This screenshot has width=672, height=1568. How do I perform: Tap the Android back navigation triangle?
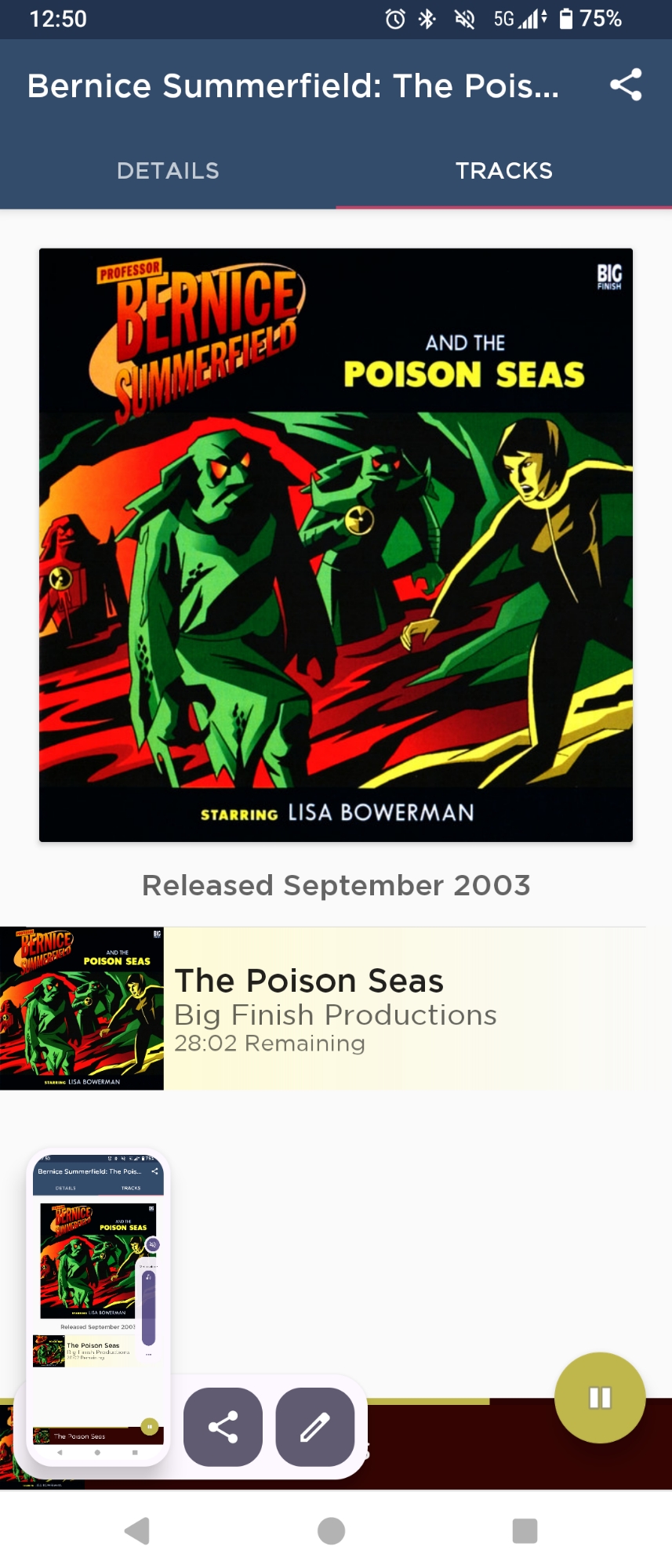coord(137,1530)
